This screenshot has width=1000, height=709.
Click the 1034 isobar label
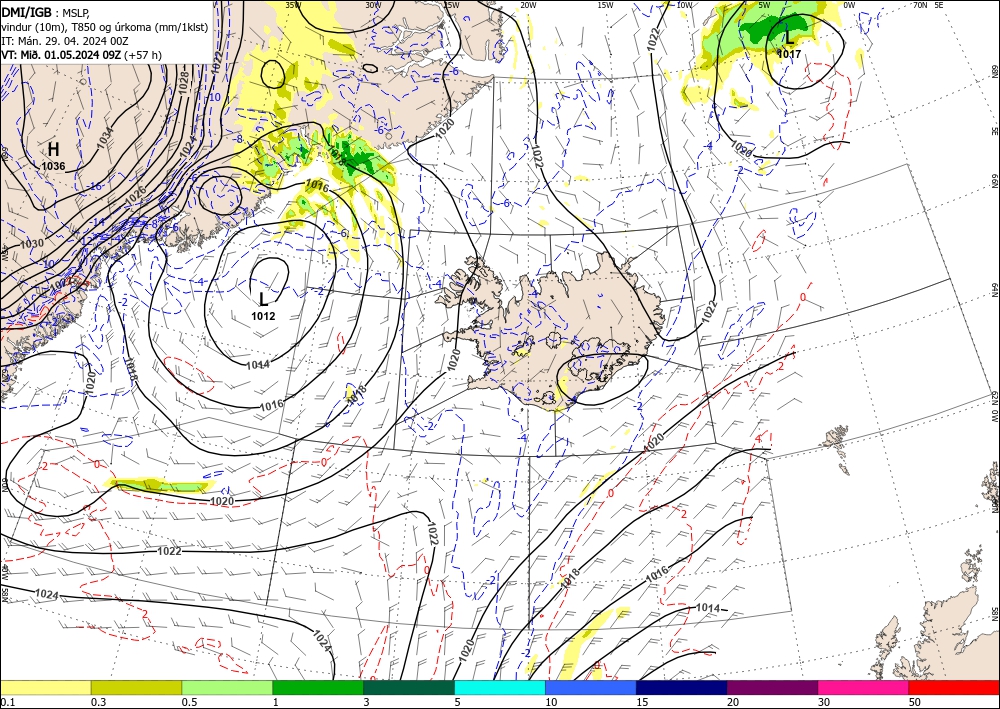click(106, 138)
